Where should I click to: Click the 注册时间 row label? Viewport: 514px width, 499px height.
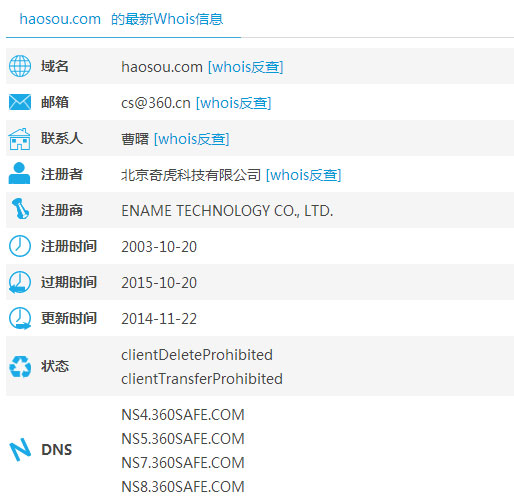coord(69,246)
